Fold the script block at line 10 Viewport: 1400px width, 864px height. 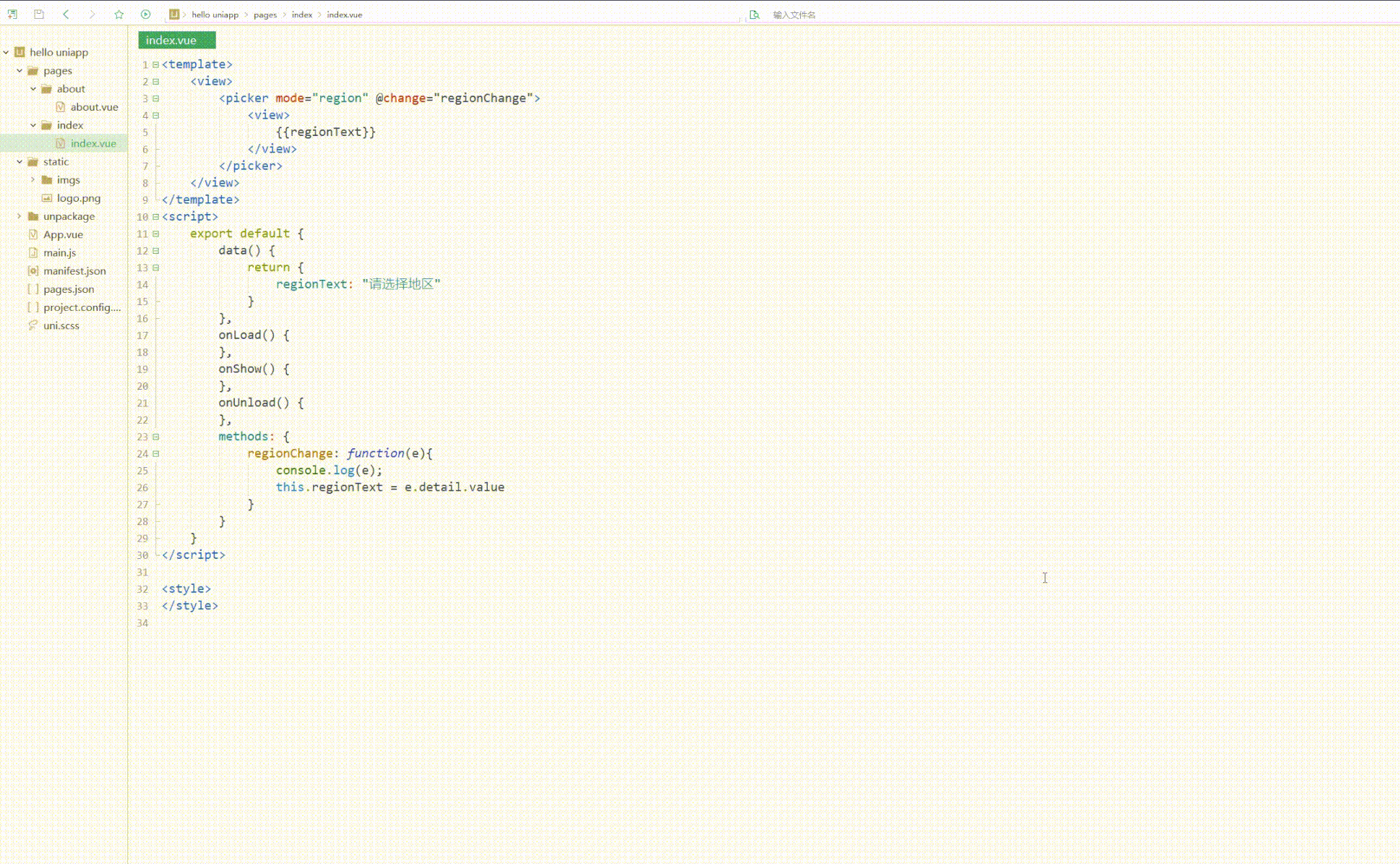point(155,217)
